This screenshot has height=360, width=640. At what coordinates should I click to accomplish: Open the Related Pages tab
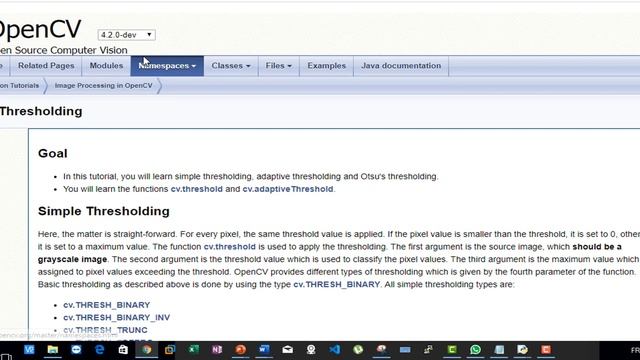[x=46, y=66]
